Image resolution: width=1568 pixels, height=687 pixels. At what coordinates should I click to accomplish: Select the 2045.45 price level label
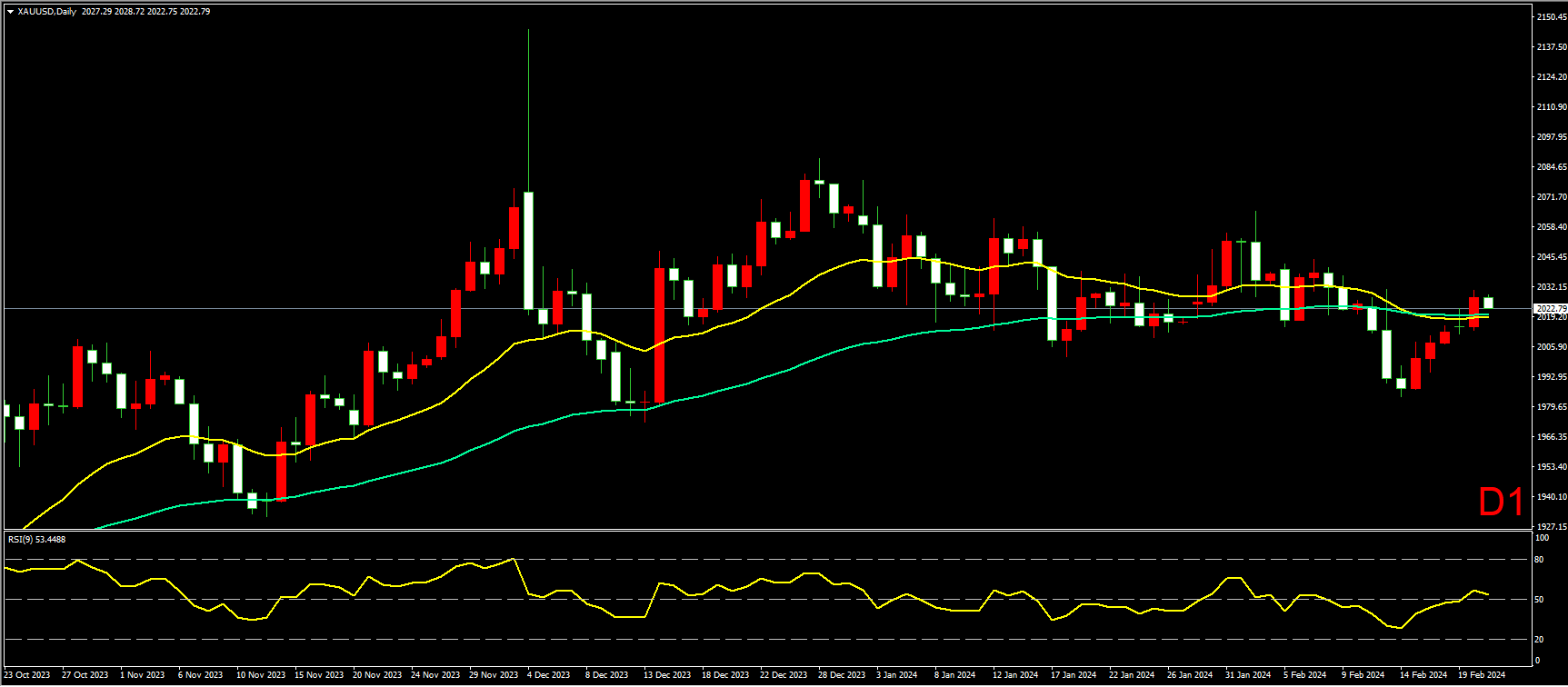1552,257
